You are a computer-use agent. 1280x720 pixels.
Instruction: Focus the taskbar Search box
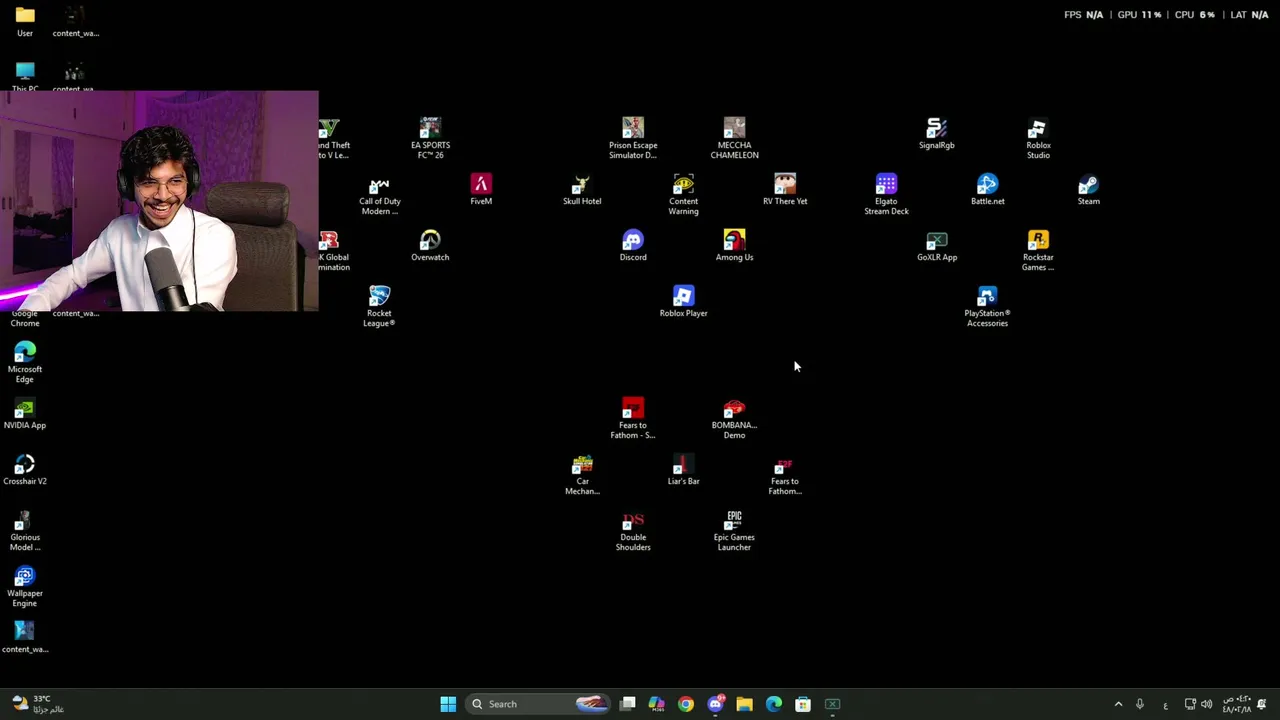pyautogui.click(x=539, y=704)
